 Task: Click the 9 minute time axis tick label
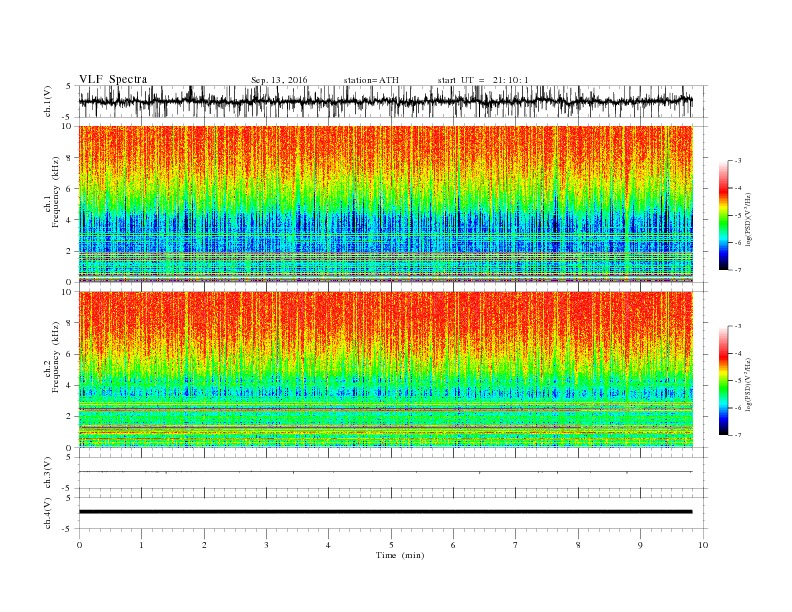(x=640, y=545)
